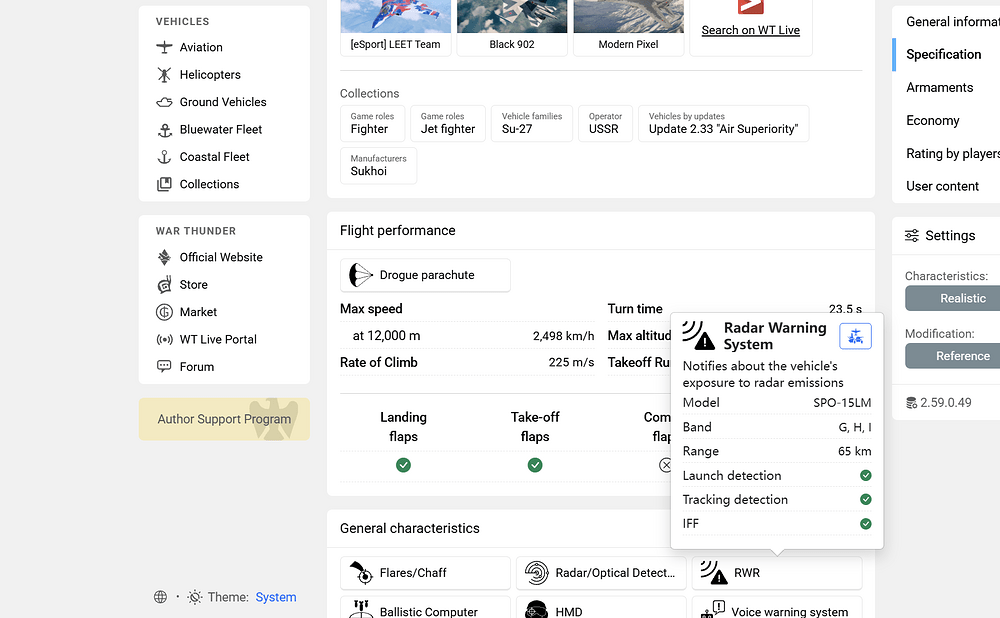The width and height of the screenshot is (1000, 618).
Task: Go to Ground Vehicles via its tank icon
Action: click(x=164, y=102)
